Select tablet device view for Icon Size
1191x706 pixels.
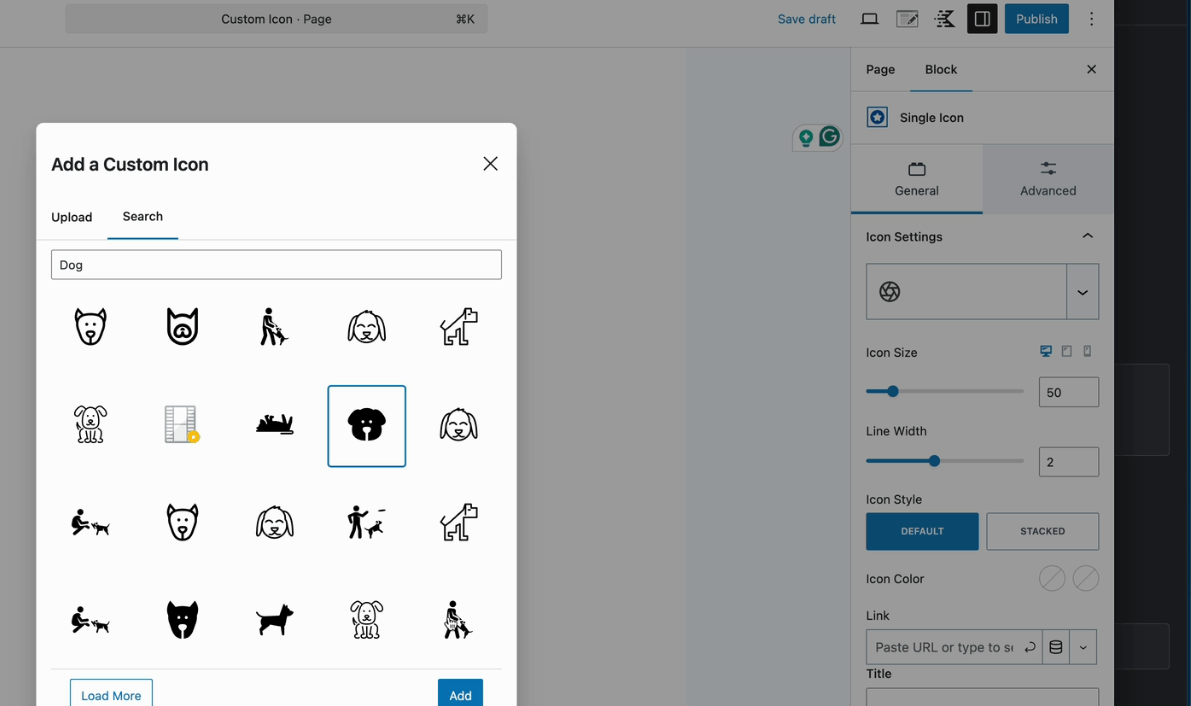pyautogui.click(x=1066, y=351)
